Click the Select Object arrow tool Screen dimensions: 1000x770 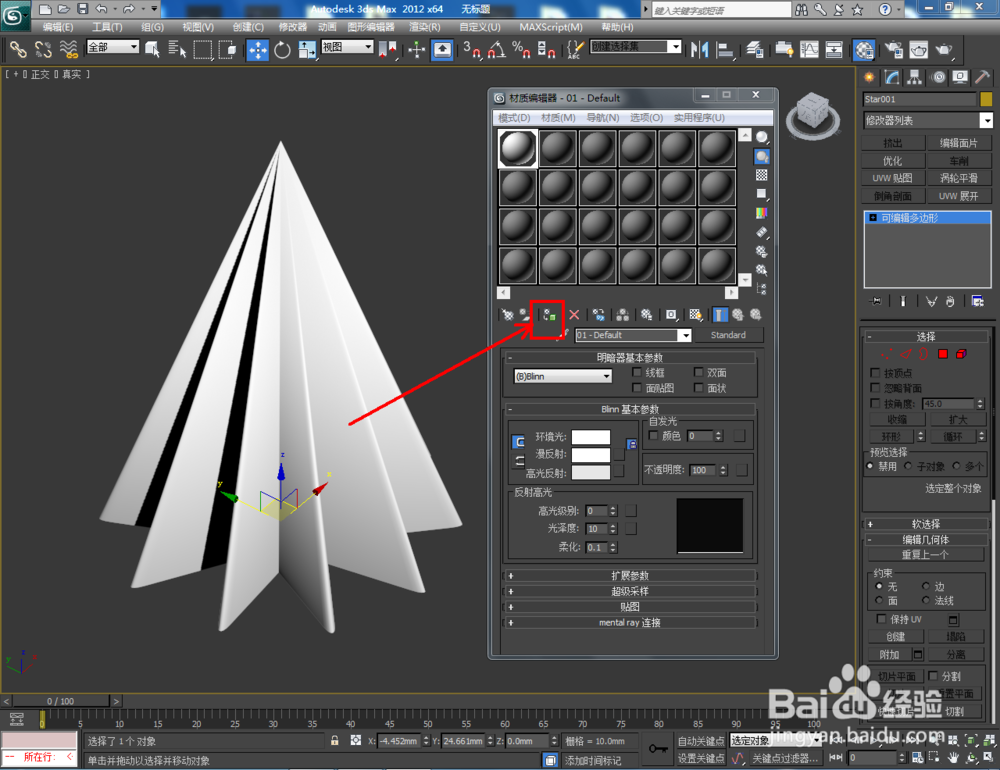point(152,50)
